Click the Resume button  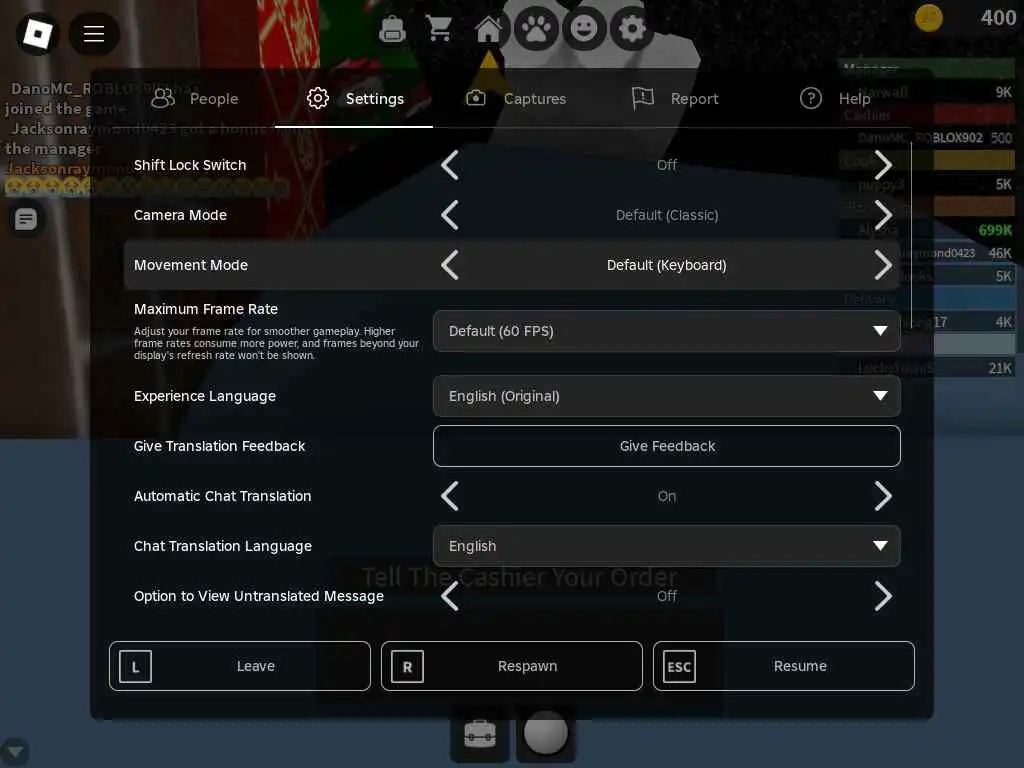tap(784, 666)
